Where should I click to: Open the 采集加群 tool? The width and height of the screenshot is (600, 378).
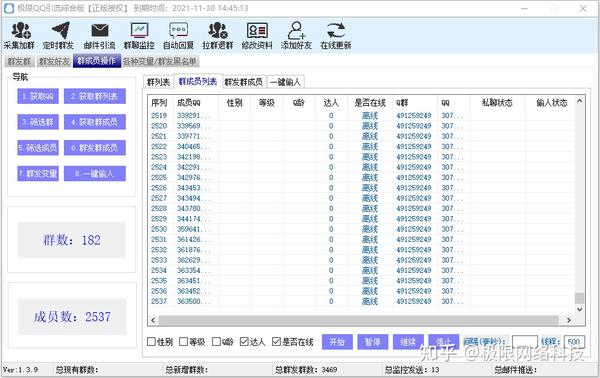coord(19,36)
